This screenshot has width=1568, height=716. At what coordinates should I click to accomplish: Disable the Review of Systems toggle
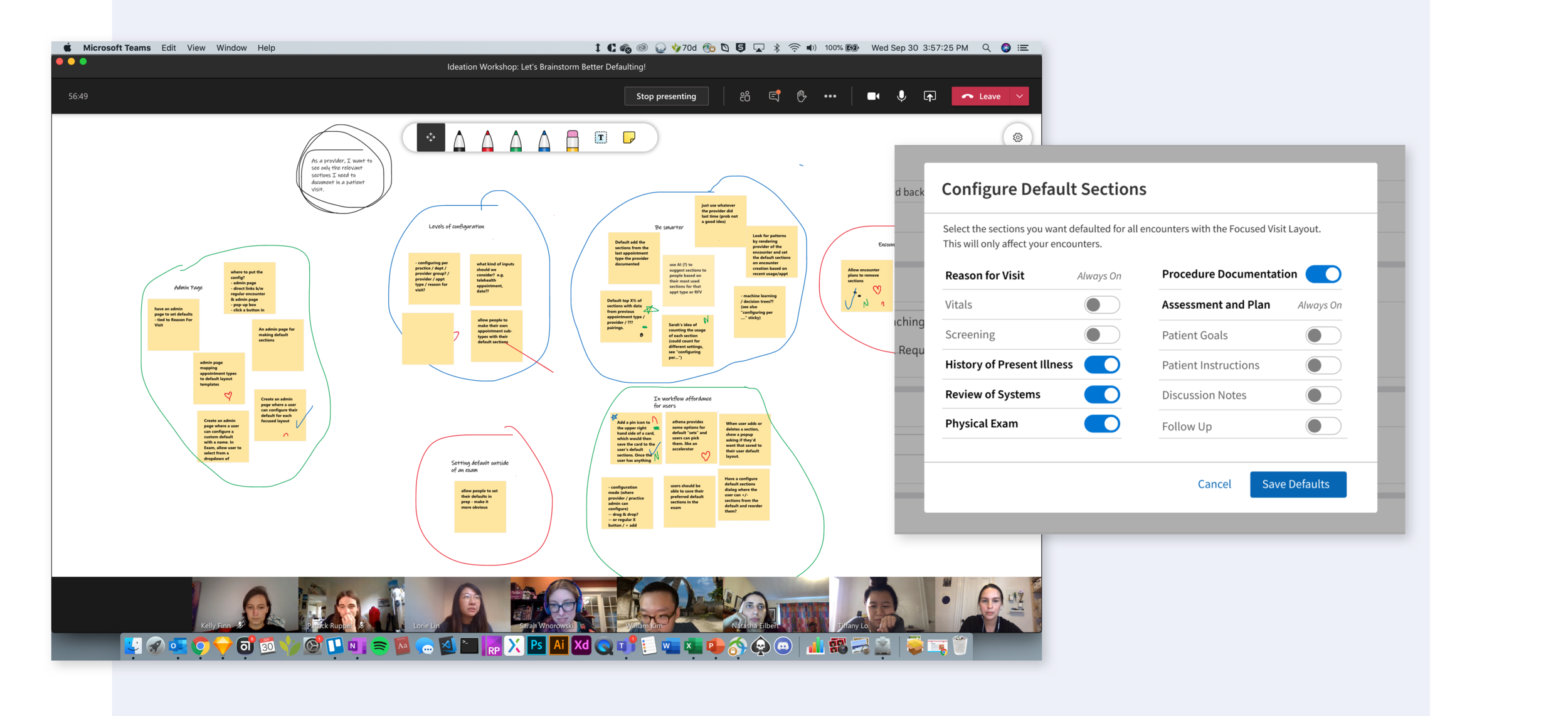(x=1101, y=395)
